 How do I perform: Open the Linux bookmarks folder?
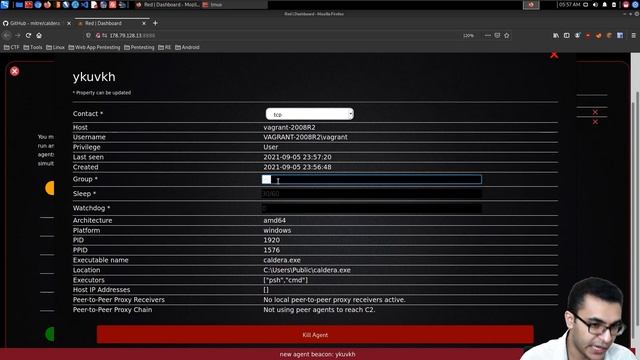pos(55,47)
